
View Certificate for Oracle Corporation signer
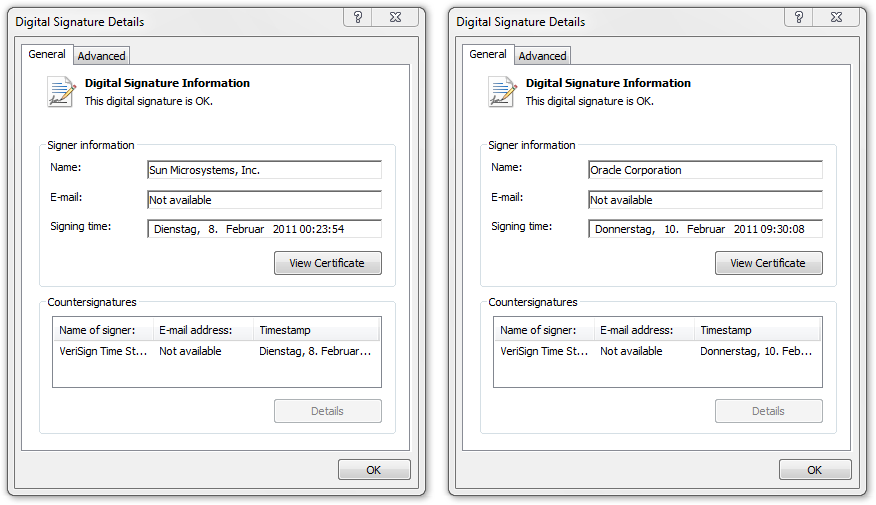point(768,263)
